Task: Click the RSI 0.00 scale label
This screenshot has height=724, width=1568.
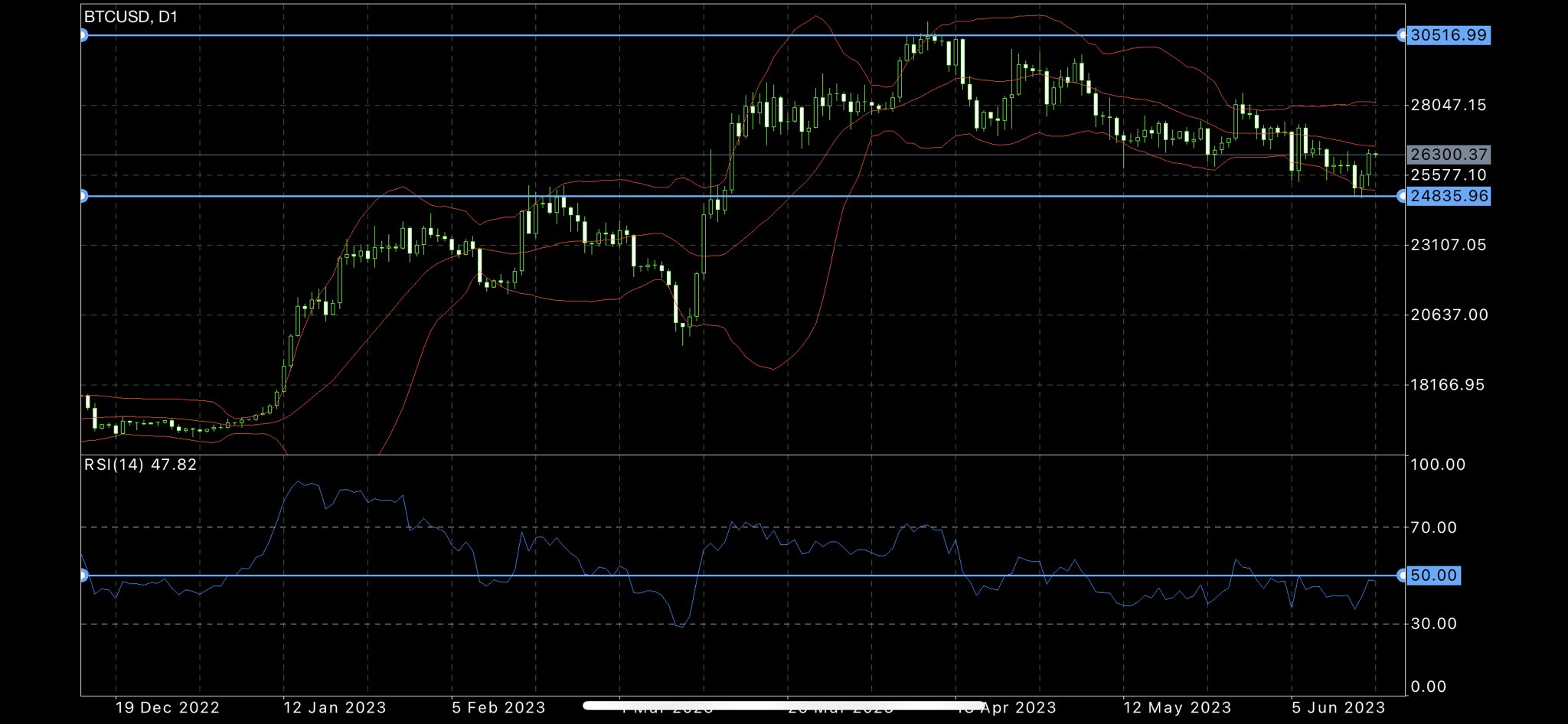Action: [1429, 686]
